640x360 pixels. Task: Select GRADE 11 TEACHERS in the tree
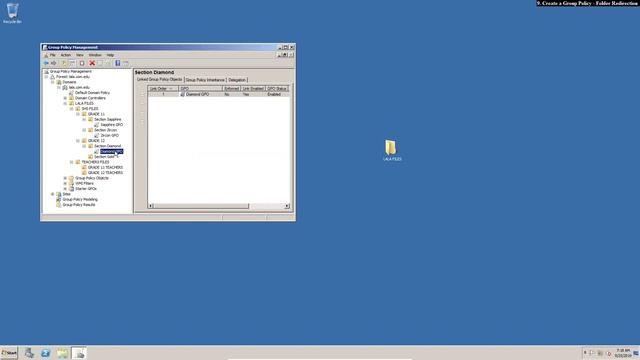[105, 167]
